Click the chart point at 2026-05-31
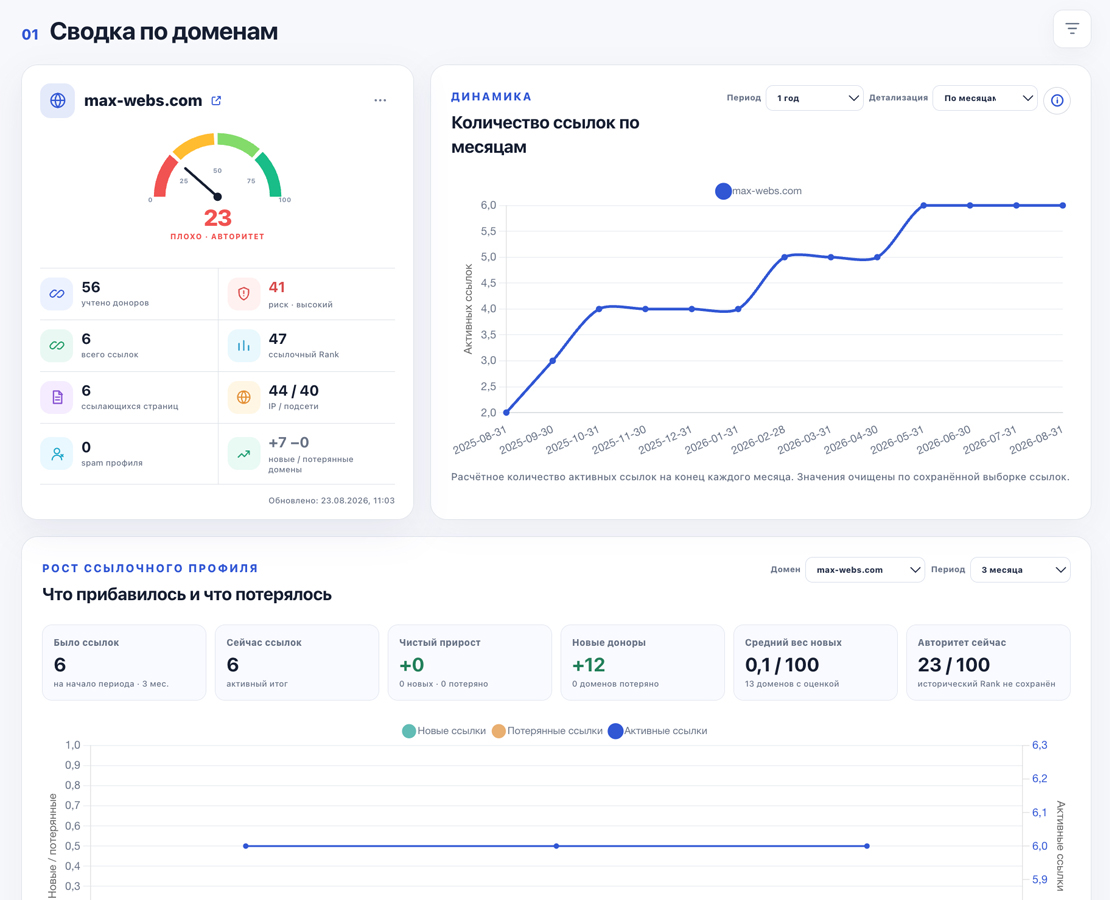The image size is (1110, 900). click(x=924, y=205)
